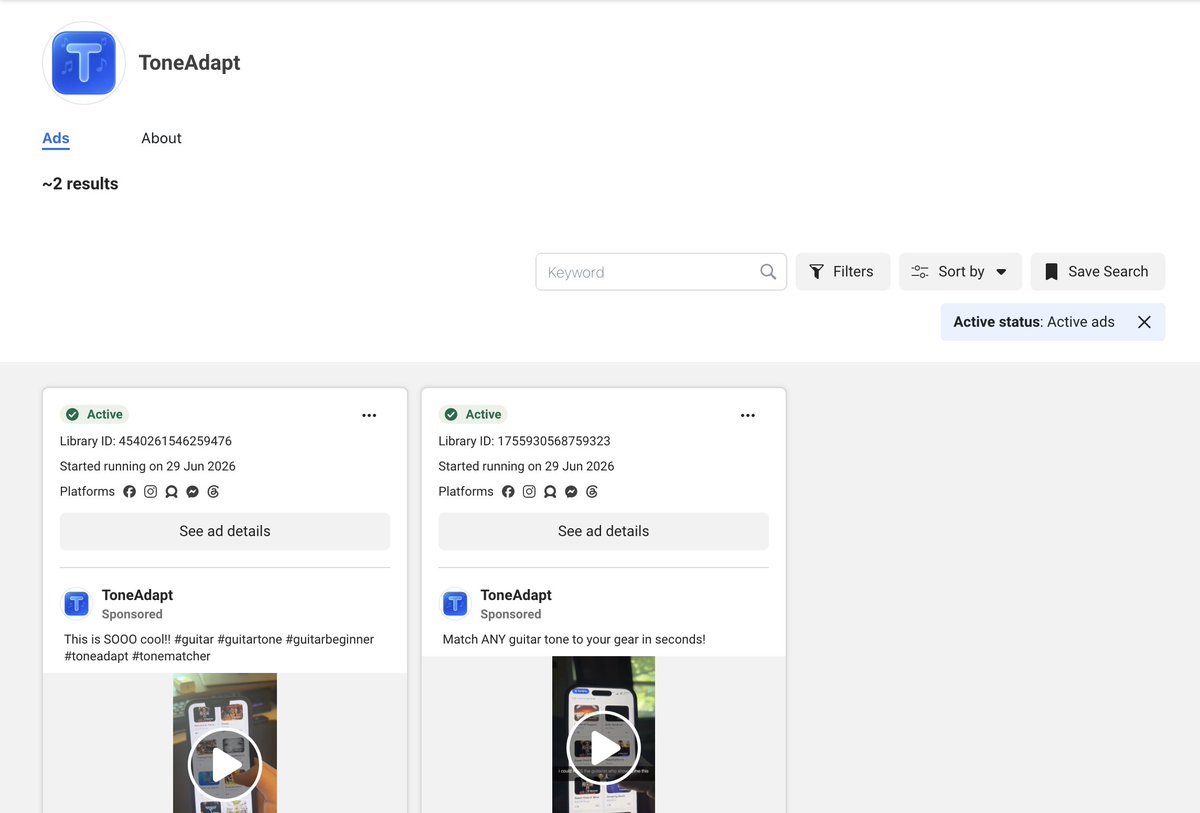Click 'Started running on 29 Jun 2026' on ad 4540261546259476

[148, 466]
